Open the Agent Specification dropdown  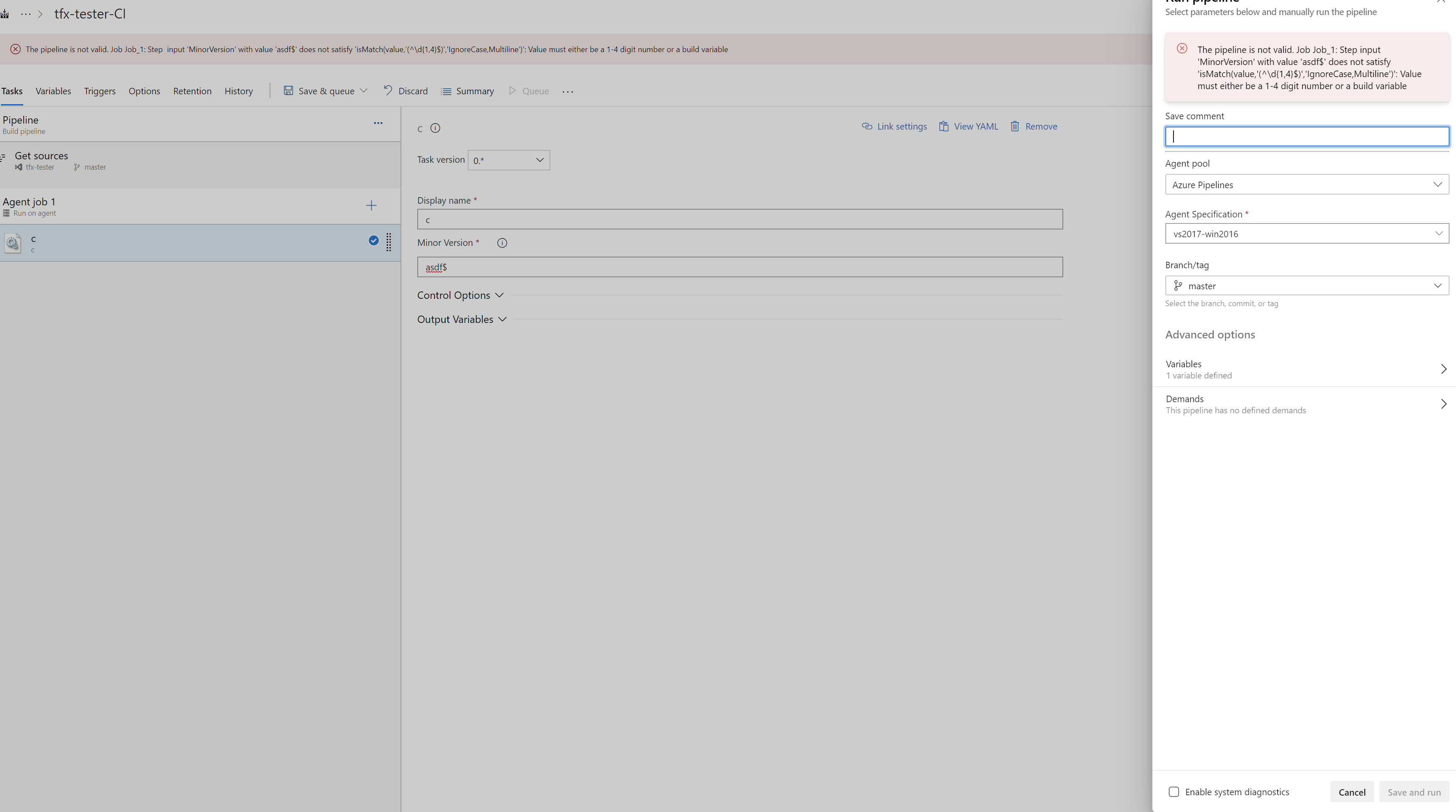pyautogui.click(x=1307, y=234)
